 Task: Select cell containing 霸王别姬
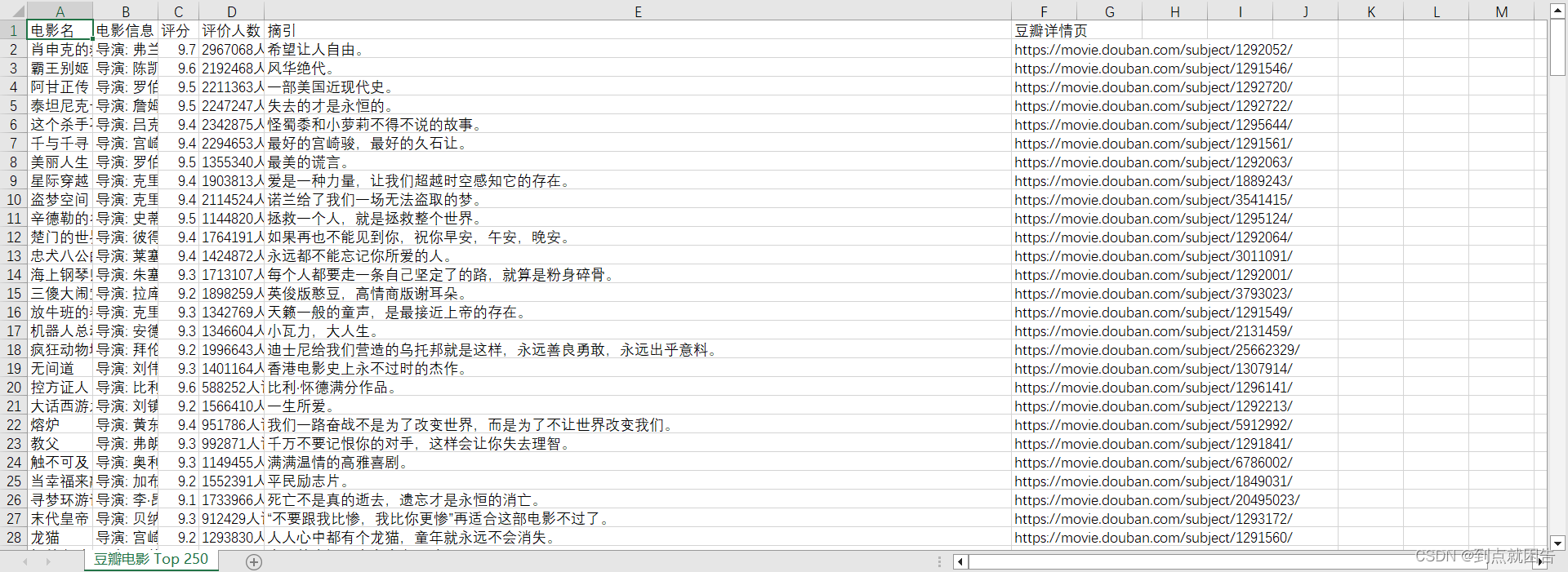coord(60,69)
